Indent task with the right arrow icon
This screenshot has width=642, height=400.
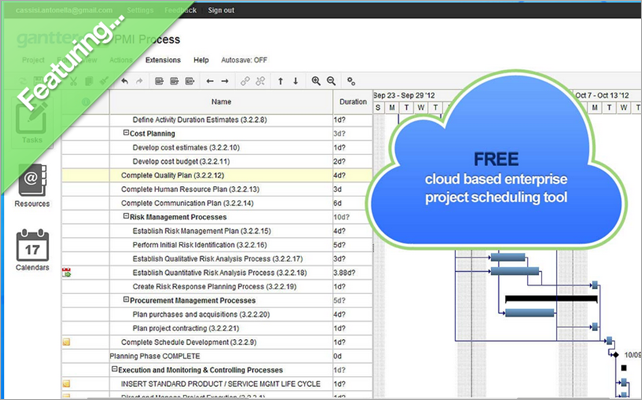point(225,81)
